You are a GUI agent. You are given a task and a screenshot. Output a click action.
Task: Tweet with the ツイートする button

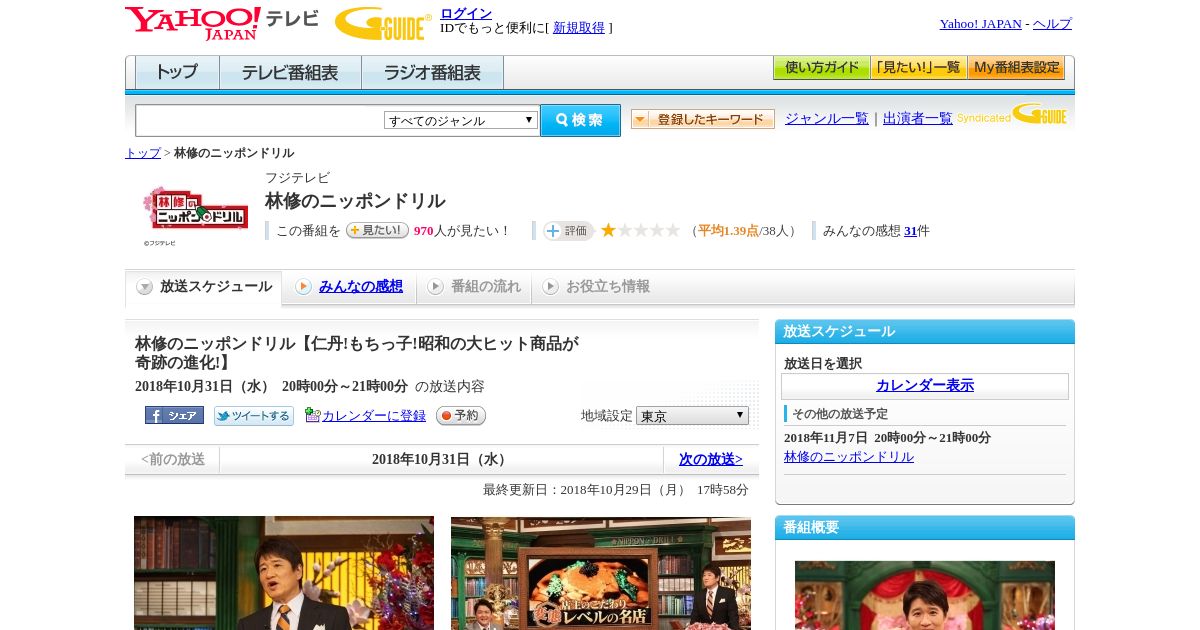(x=254, y=416)
